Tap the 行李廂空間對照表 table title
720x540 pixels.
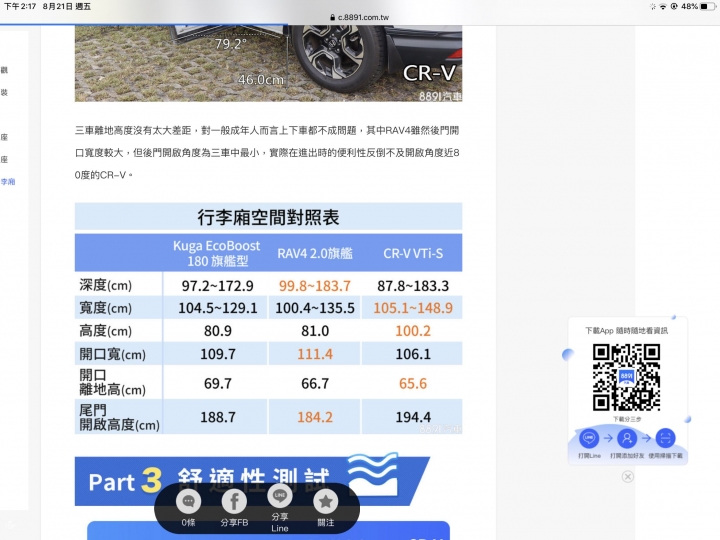pos(268,217)
